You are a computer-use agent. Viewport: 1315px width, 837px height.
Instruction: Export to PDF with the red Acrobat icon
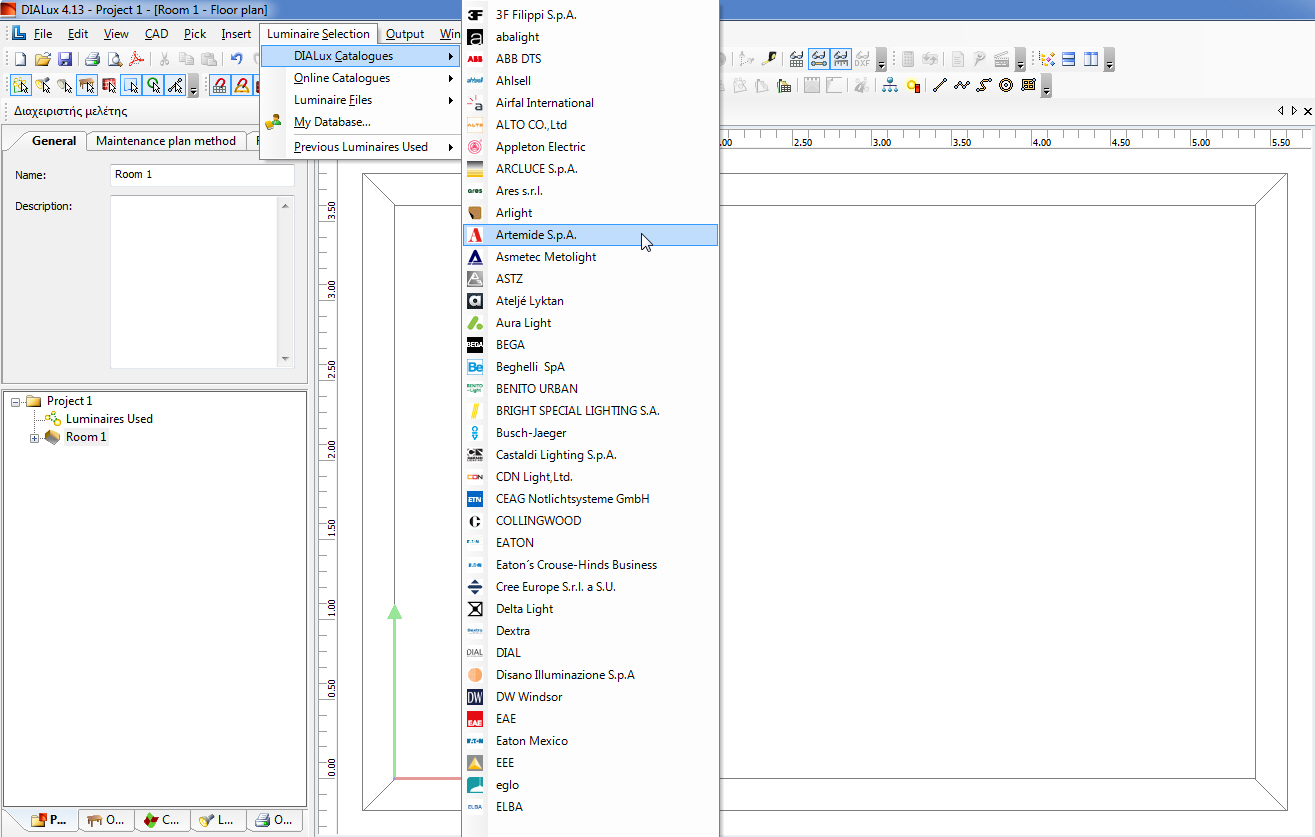[137, 59]
